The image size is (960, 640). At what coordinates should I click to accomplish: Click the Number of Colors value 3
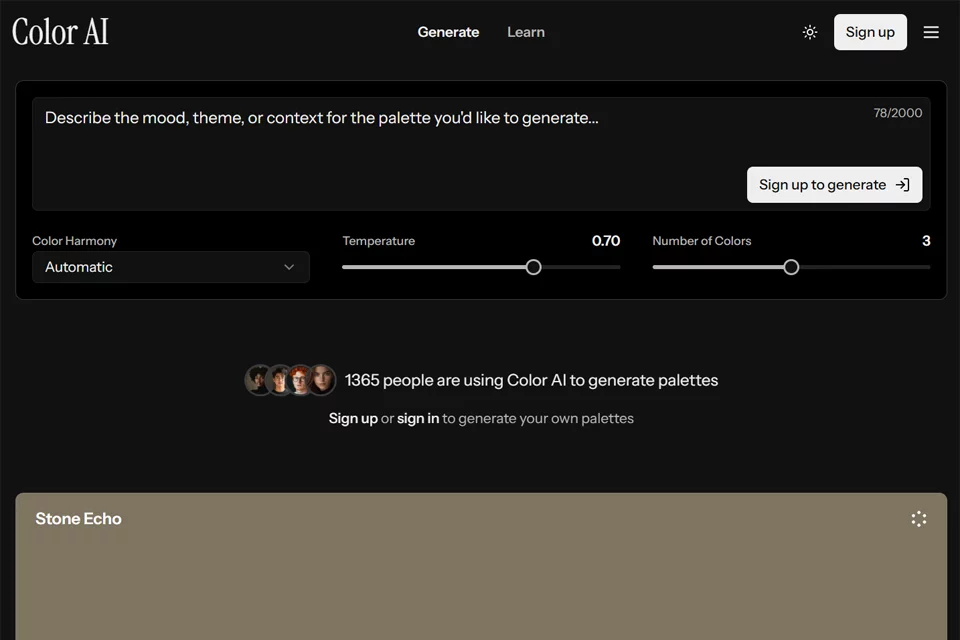(x=926, y=241)
